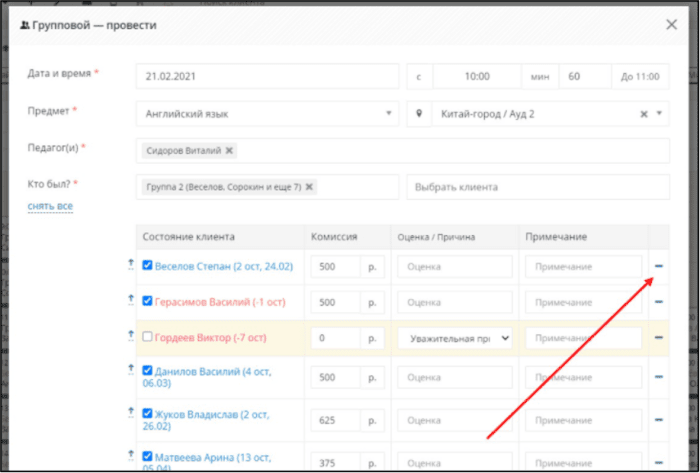Click the location pin icon
The width and height of the screenshot is (700, 473).
tap(419, 114)
